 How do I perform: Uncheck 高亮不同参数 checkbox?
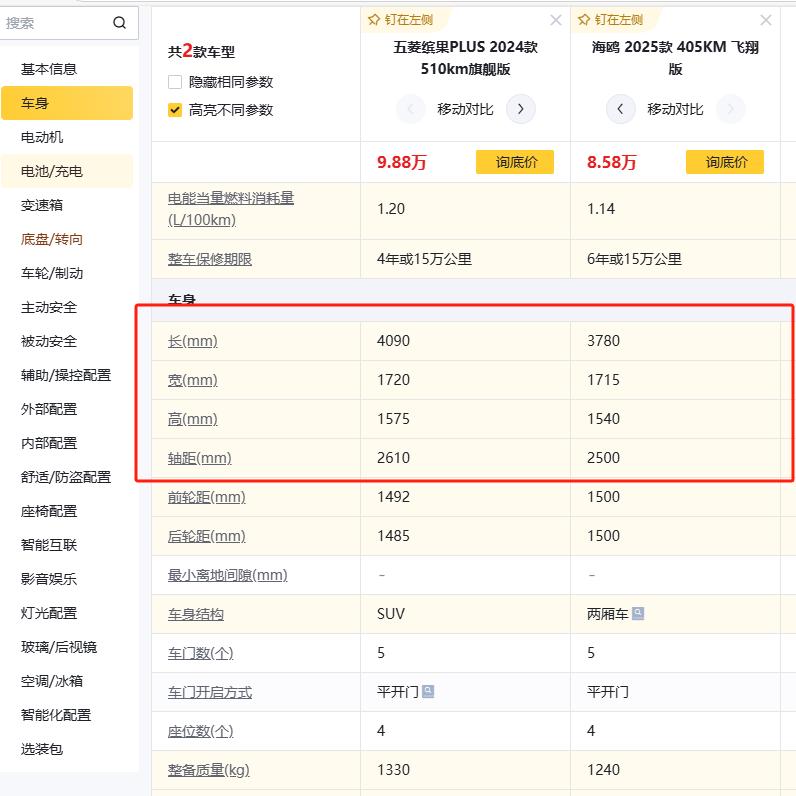[x=175, y=110]
